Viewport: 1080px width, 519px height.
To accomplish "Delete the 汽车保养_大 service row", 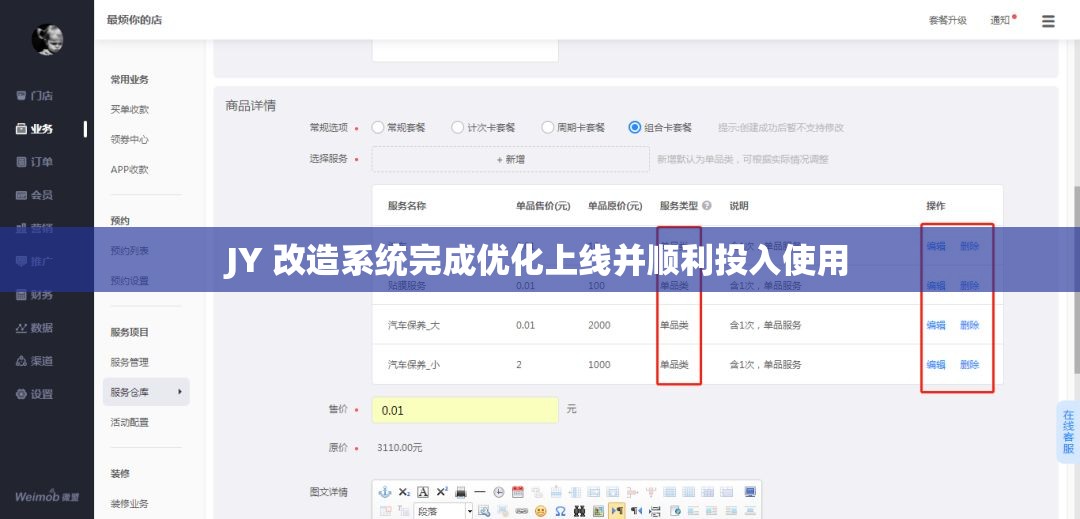I will (969, 325).
